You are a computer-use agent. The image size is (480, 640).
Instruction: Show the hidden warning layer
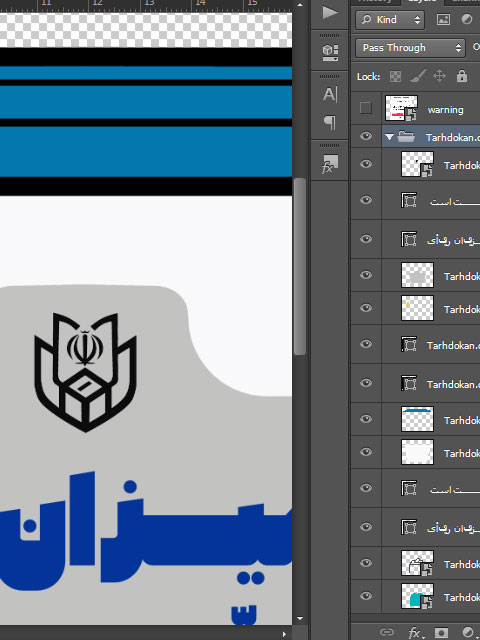click(x=366, y=108)
